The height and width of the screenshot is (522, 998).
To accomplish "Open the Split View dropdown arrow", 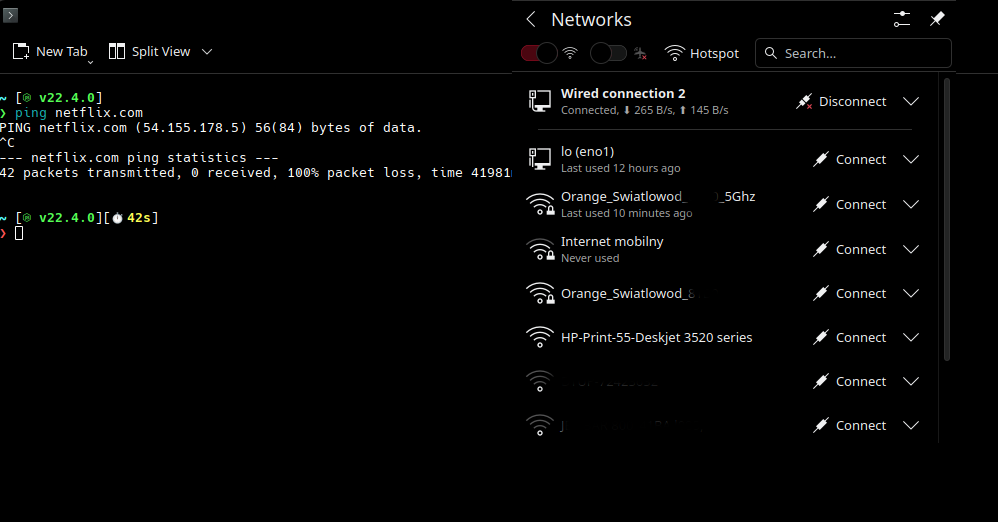I will point(207,51).
